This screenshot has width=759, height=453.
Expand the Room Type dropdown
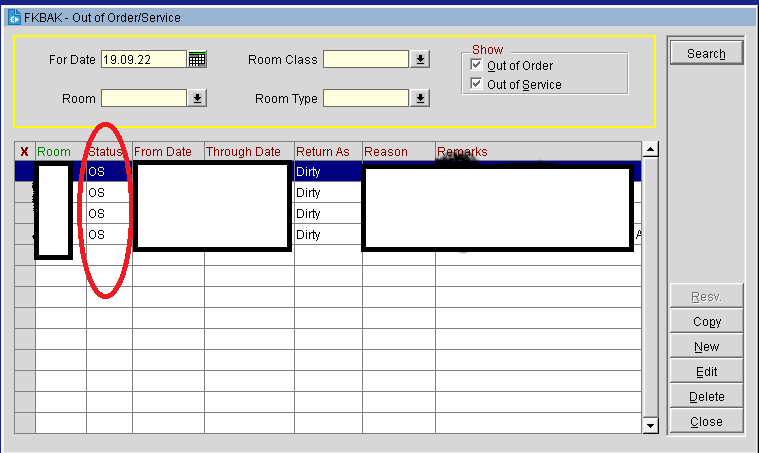421,98
